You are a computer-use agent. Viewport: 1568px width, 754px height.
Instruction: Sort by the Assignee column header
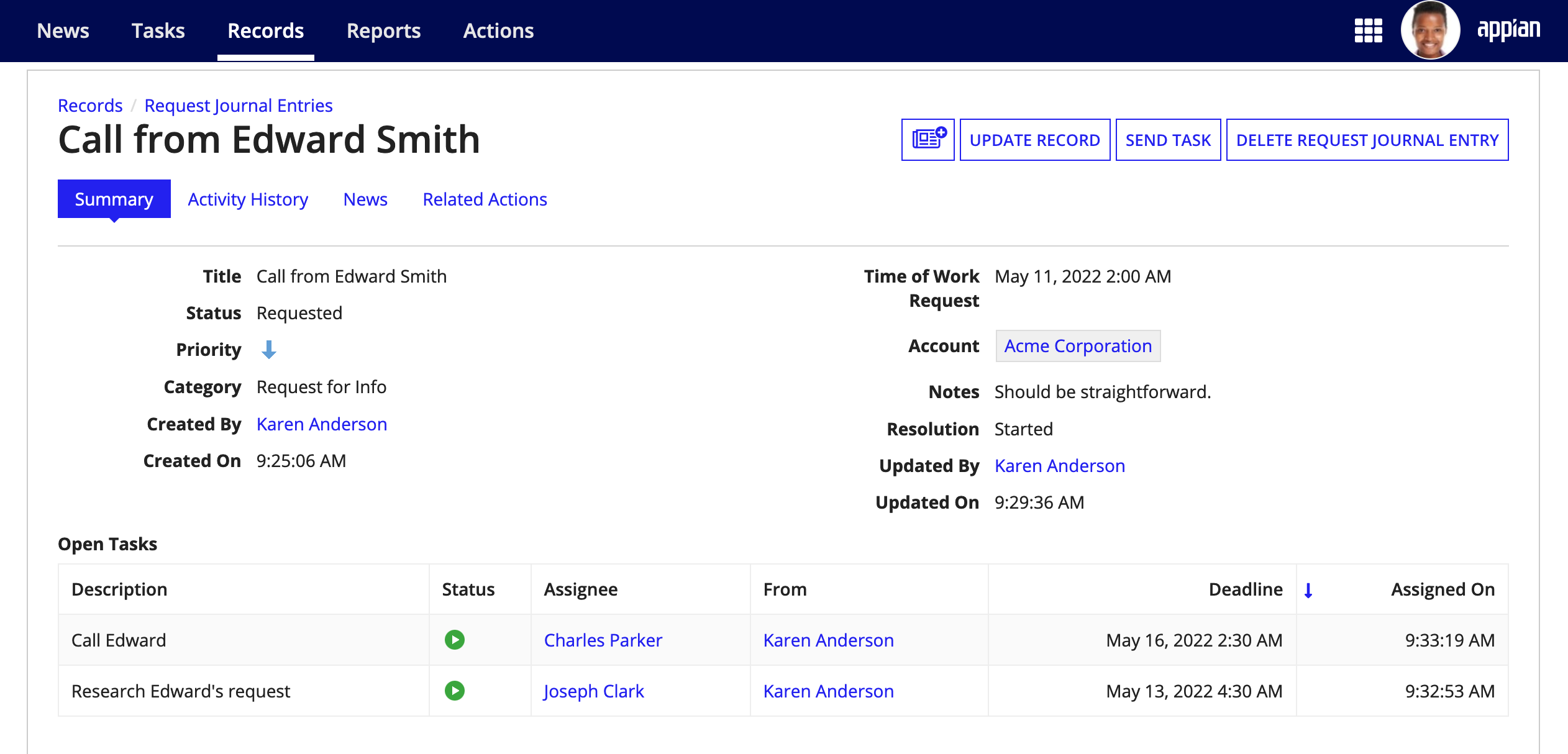[x=580, y=589]
